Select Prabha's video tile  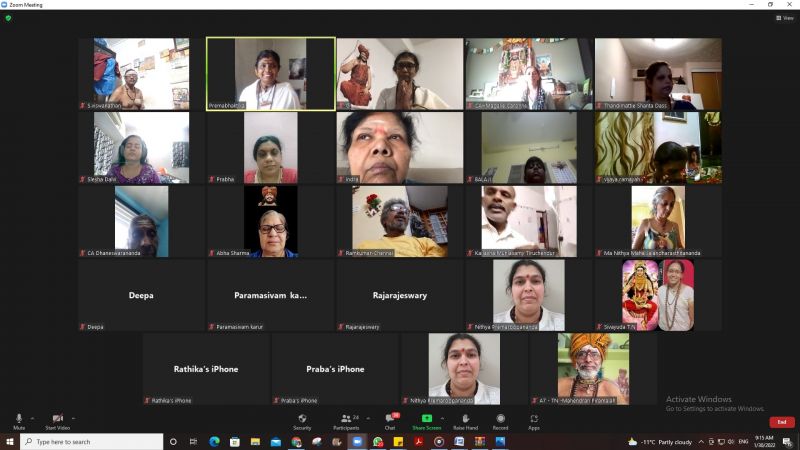tap(270, 148)
